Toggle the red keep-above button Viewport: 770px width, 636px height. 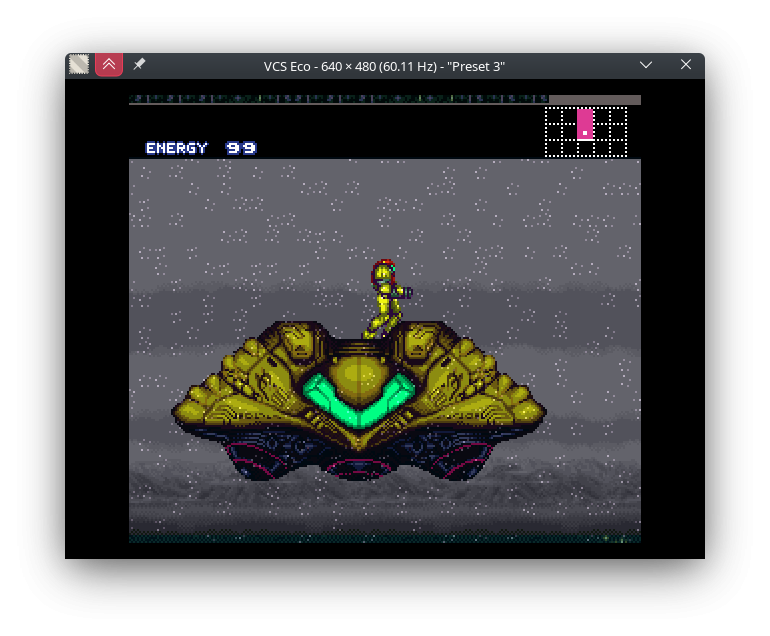(109, 64)
